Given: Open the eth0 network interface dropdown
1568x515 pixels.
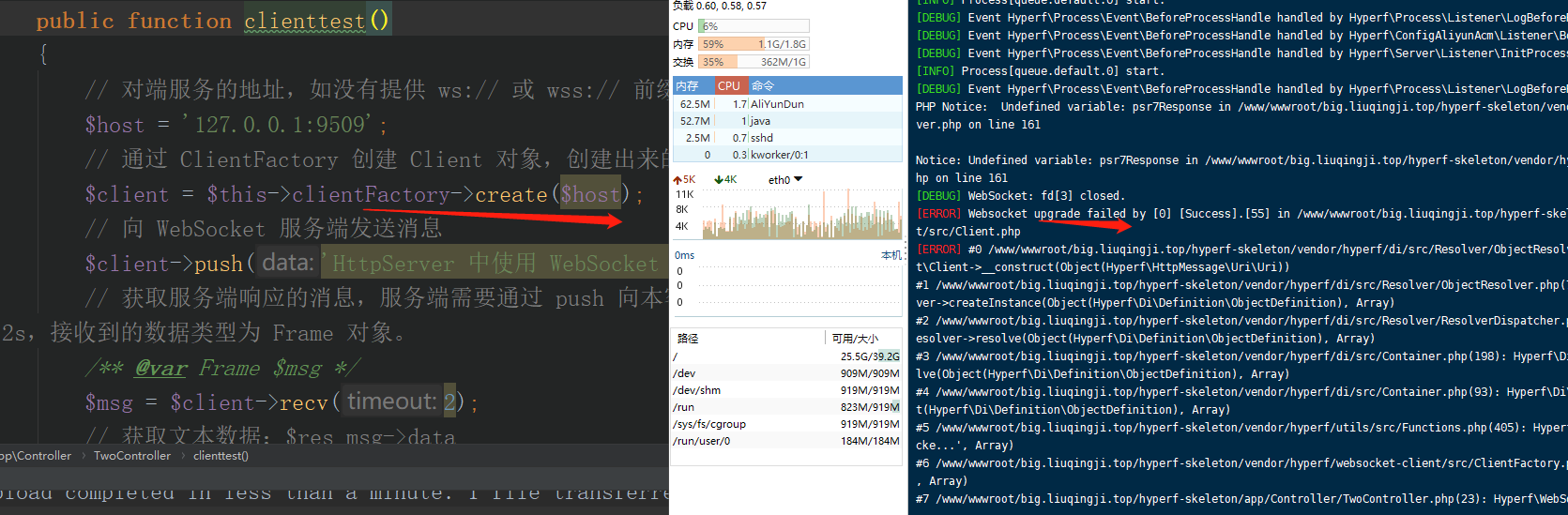Looking at the screenshot, I should tap(785, 179).
